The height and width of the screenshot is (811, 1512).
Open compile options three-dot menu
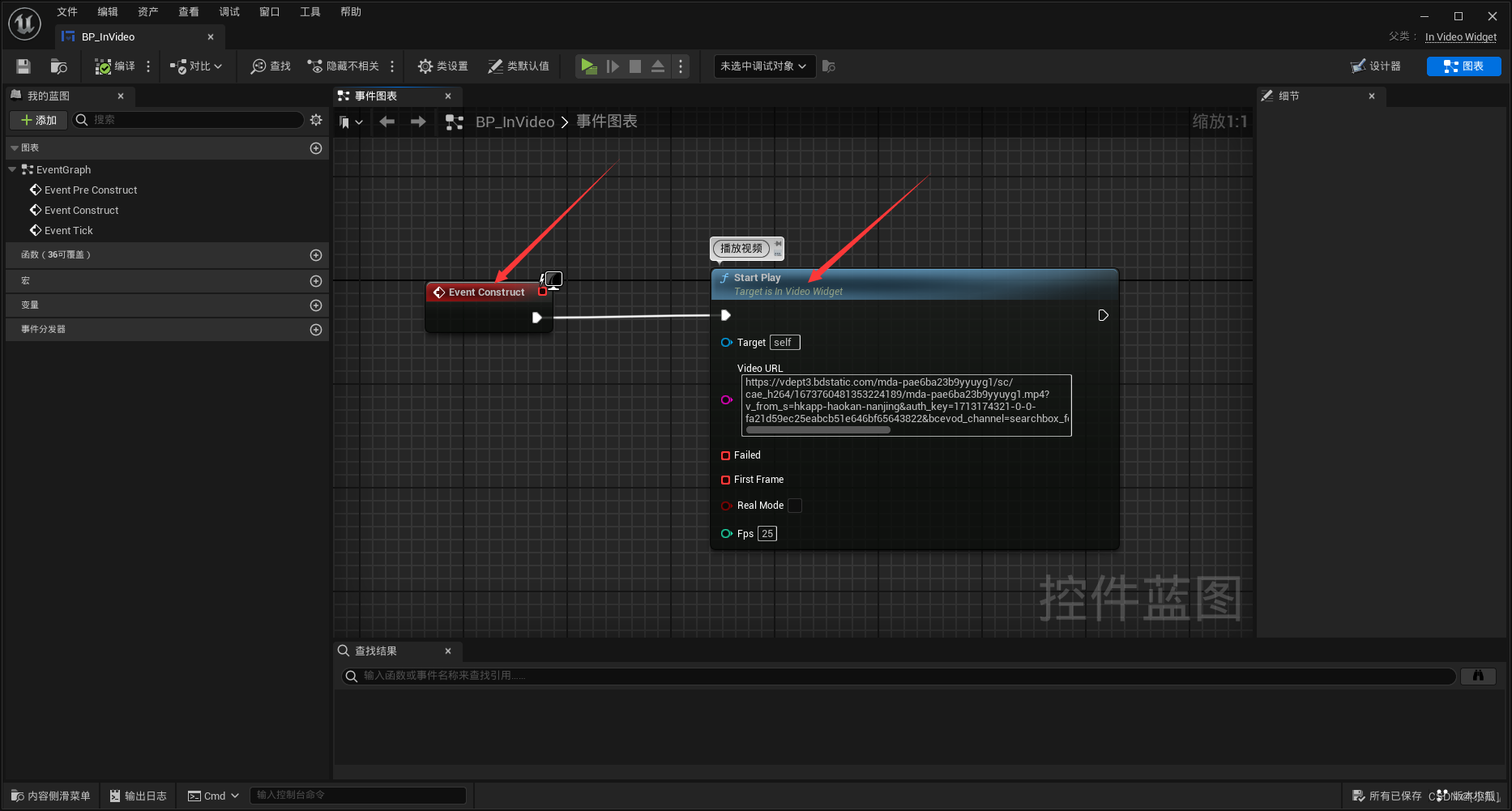pos(148,66)
